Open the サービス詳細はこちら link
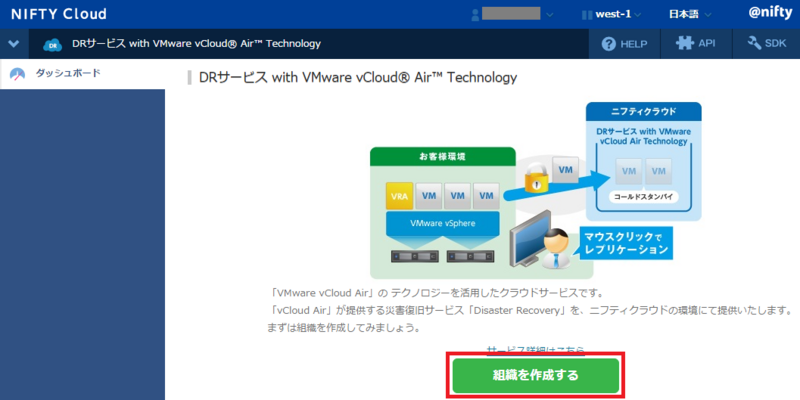This screenshot has width=800, height=400. 536,349
